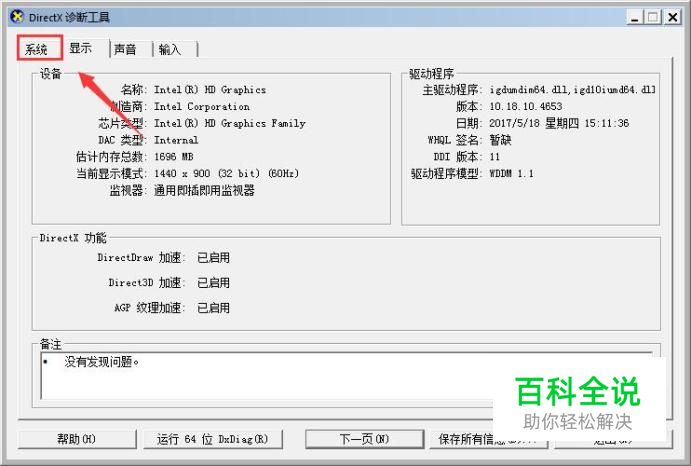Switch to the 系统 tab
Viewport: 691px width, 466px height.
[40, 48]
